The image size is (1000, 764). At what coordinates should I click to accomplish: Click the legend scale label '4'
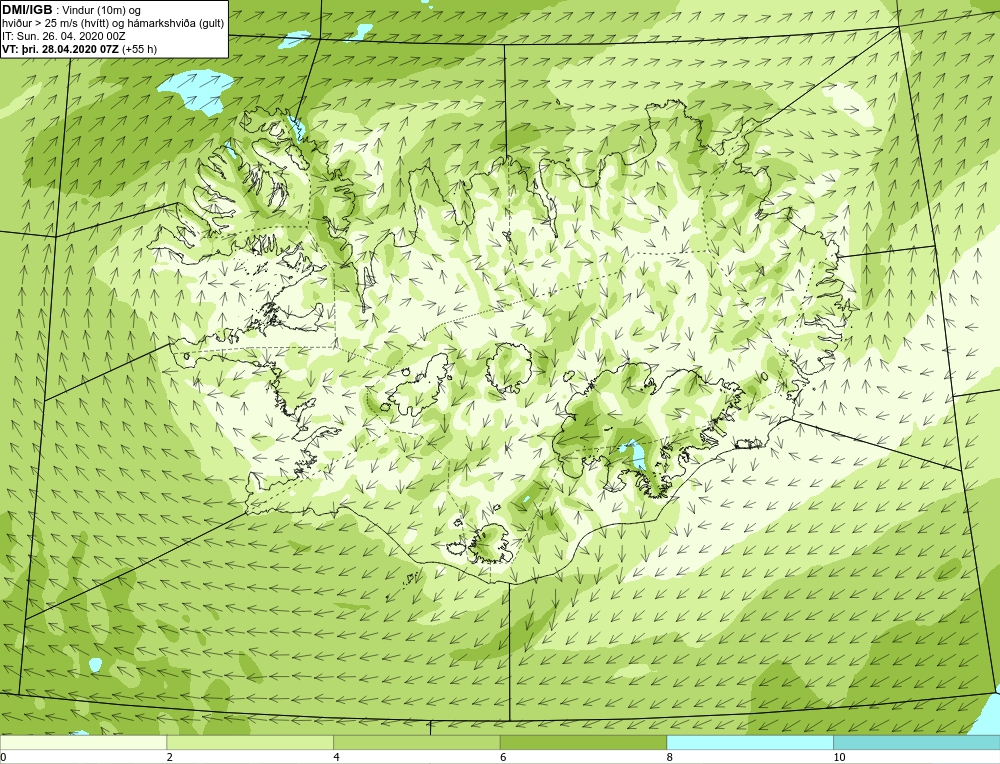pyautogui.click(x=337, y=757)
